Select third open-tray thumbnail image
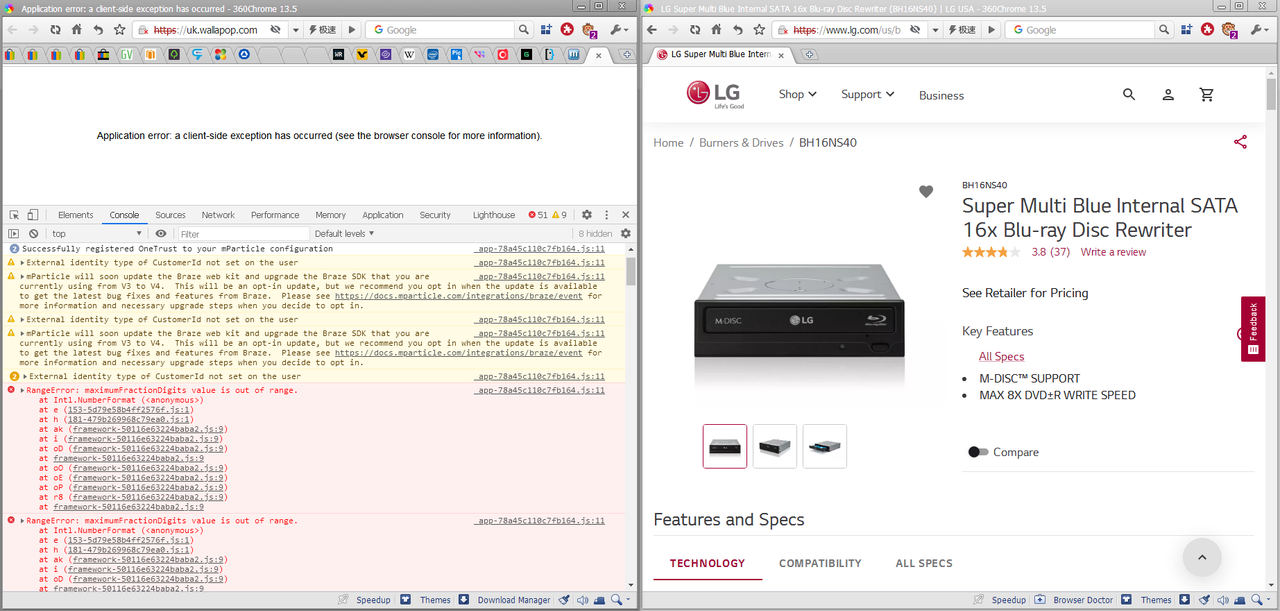This screenshot has height=611, width=1280. pos(825,446)
